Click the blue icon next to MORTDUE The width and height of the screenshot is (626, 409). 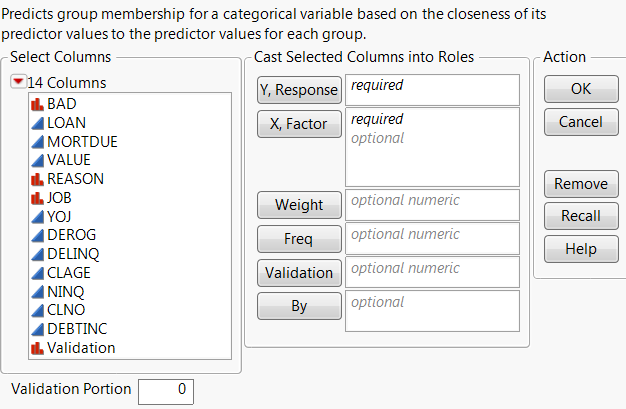[x=38, y=141]
